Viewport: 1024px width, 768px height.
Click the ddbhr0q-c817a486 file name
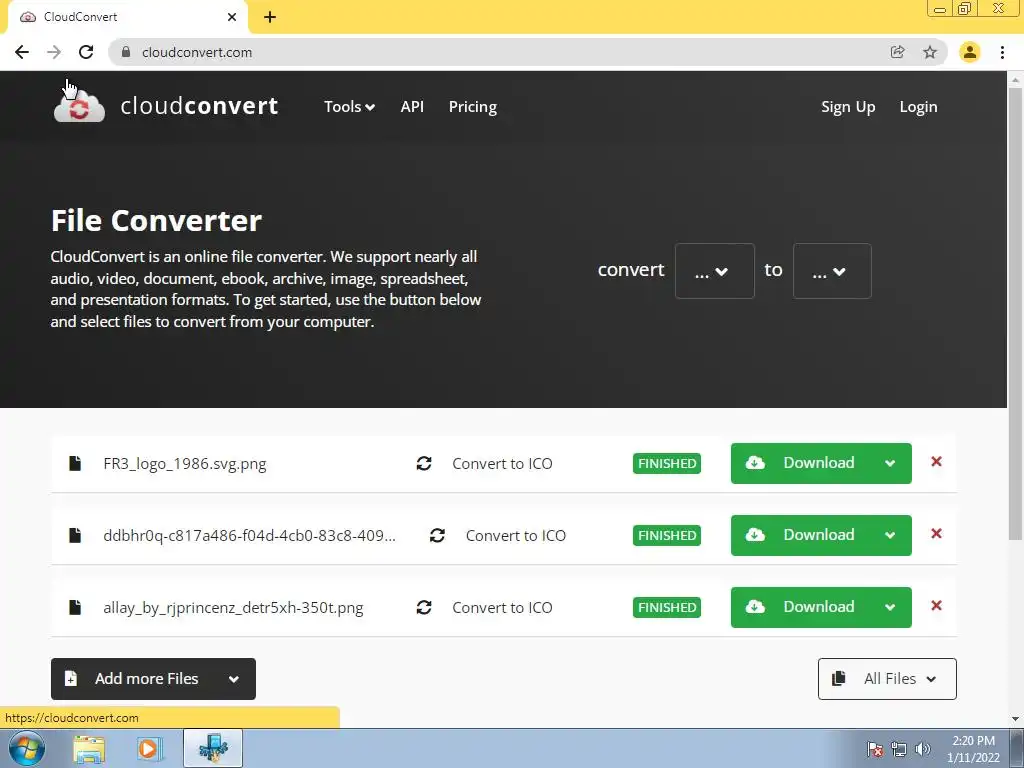point(249,536)
